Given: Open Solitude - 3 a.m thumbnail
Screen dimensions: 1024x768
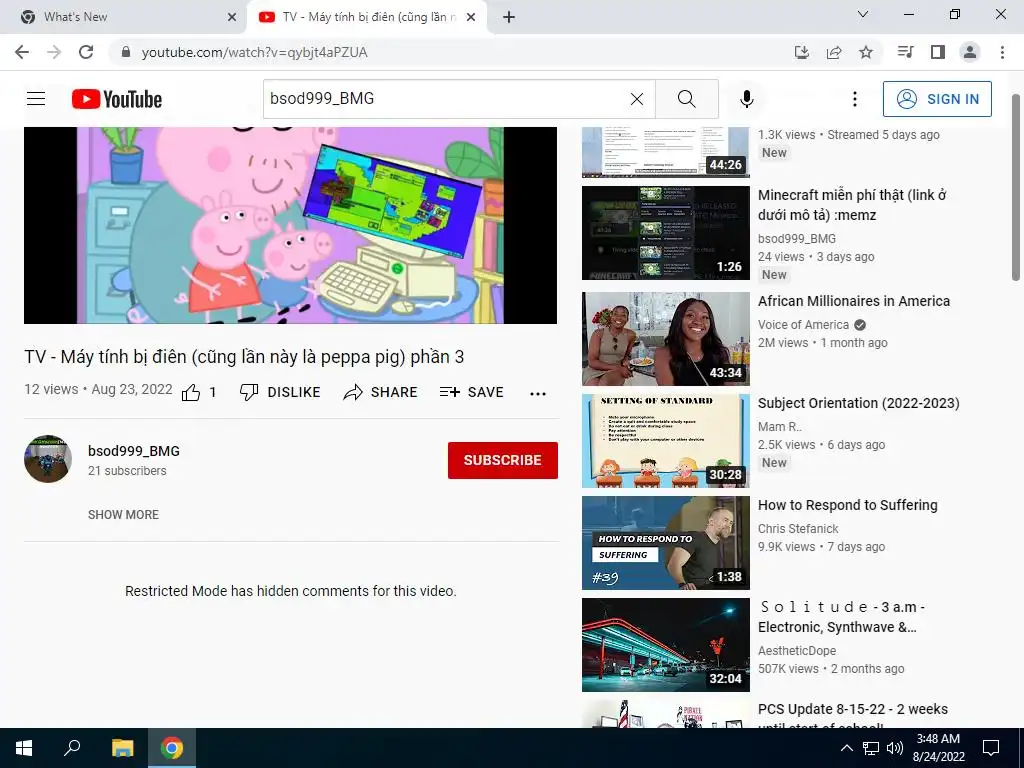Looking at the screenshot, I should point(665,645).
